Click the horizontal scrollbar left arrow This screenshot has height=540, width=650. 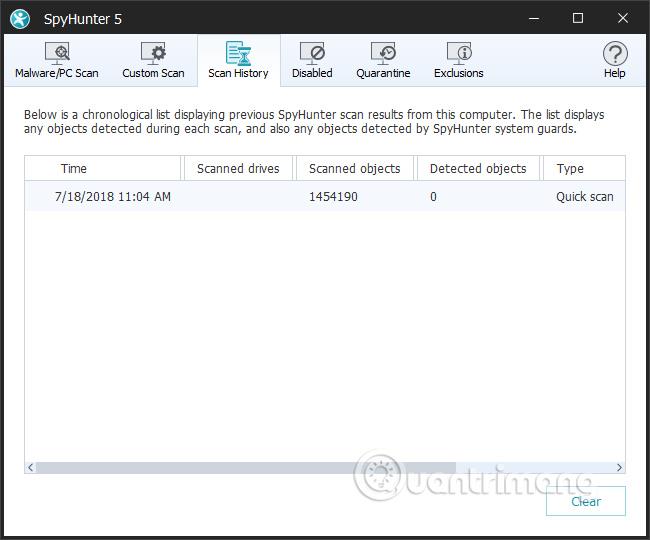tap(30, 467)
